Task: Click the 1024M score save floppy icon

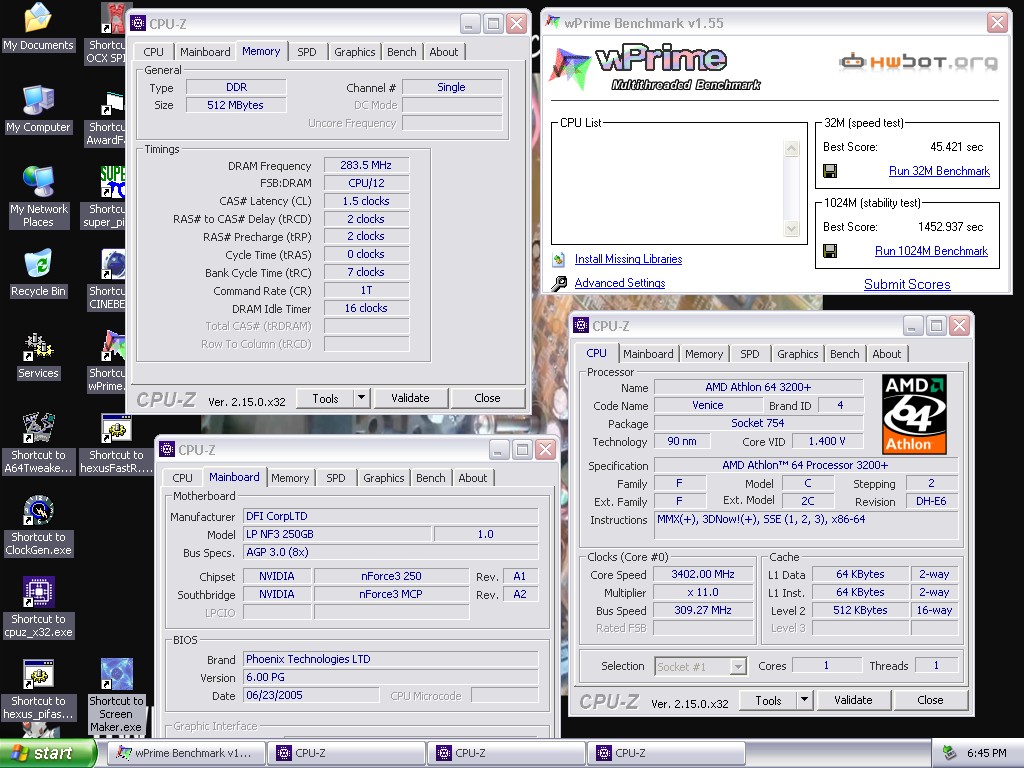Action: (830, 251)
